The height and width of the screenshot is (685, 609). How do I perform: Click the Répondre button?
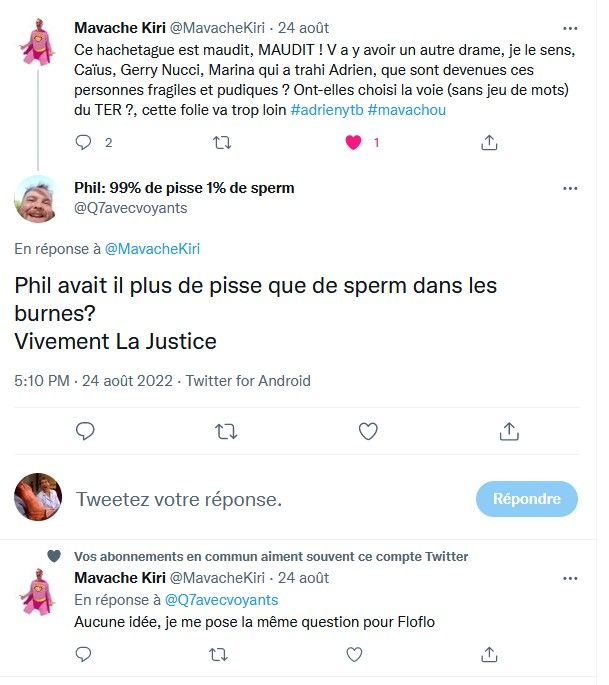pyautogui.click(x=526, y=499)
